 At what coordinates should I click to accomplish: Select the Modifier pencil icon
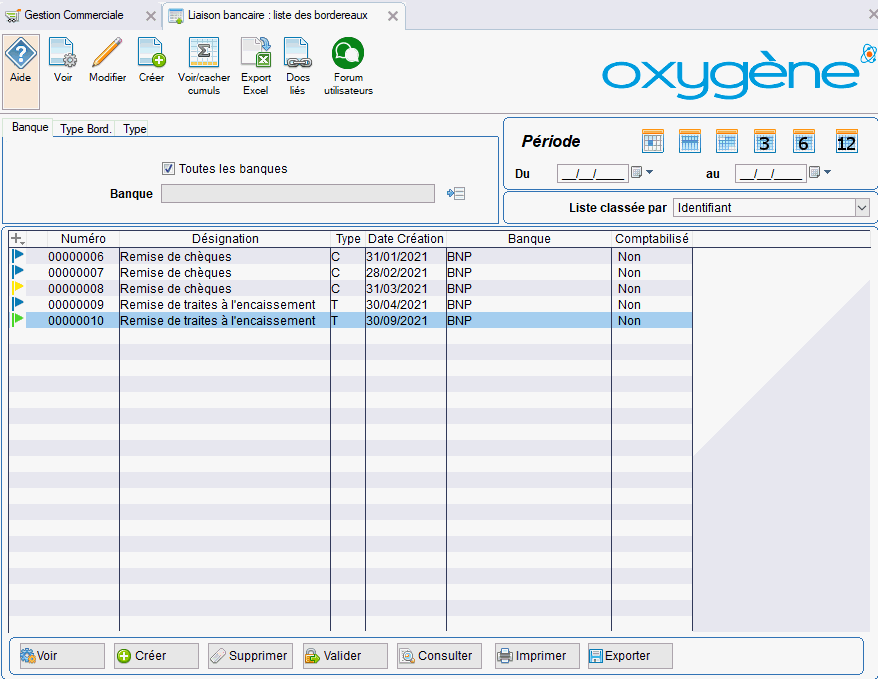pos(108,60)
